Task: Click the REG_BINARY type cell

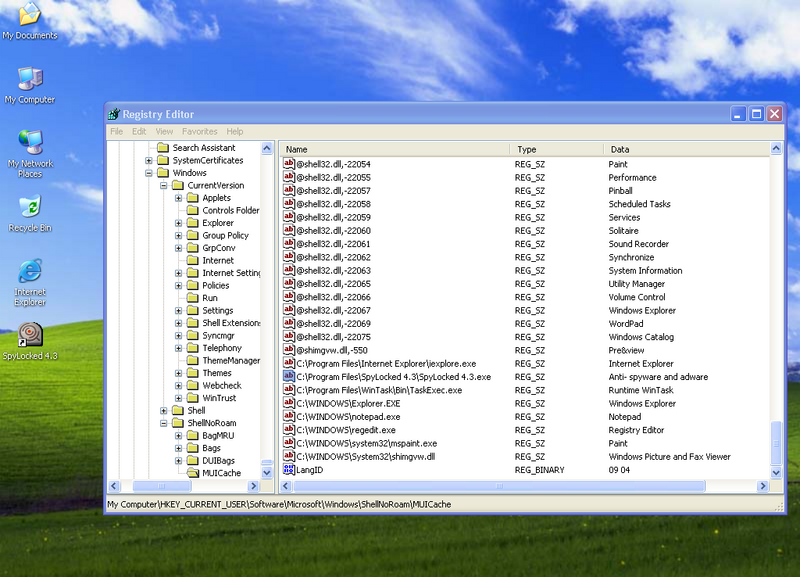Action: (539, 470)
